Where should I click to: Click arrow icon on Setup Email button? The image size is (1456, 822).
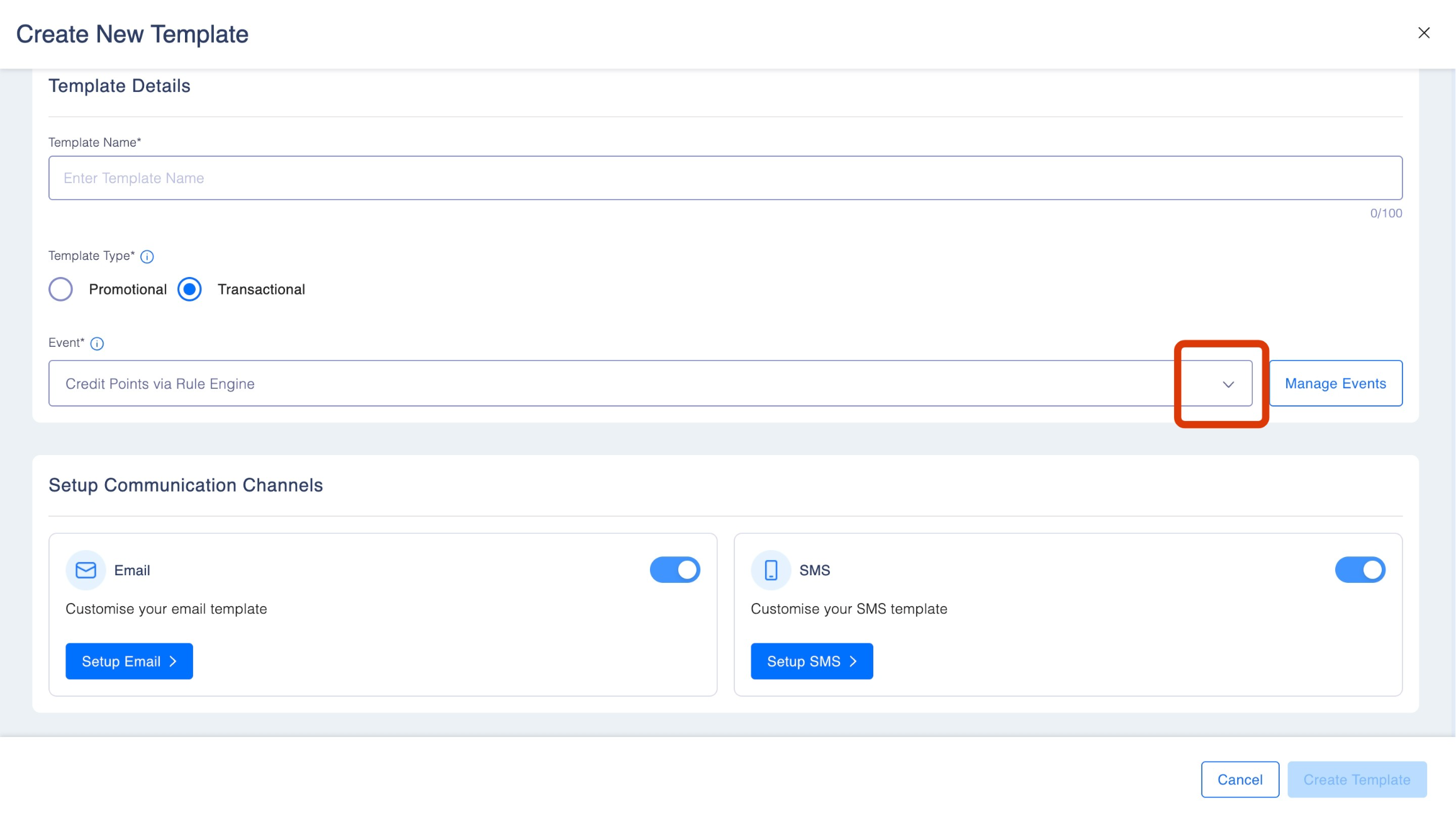pyautogui.click(x=173, y=662)
